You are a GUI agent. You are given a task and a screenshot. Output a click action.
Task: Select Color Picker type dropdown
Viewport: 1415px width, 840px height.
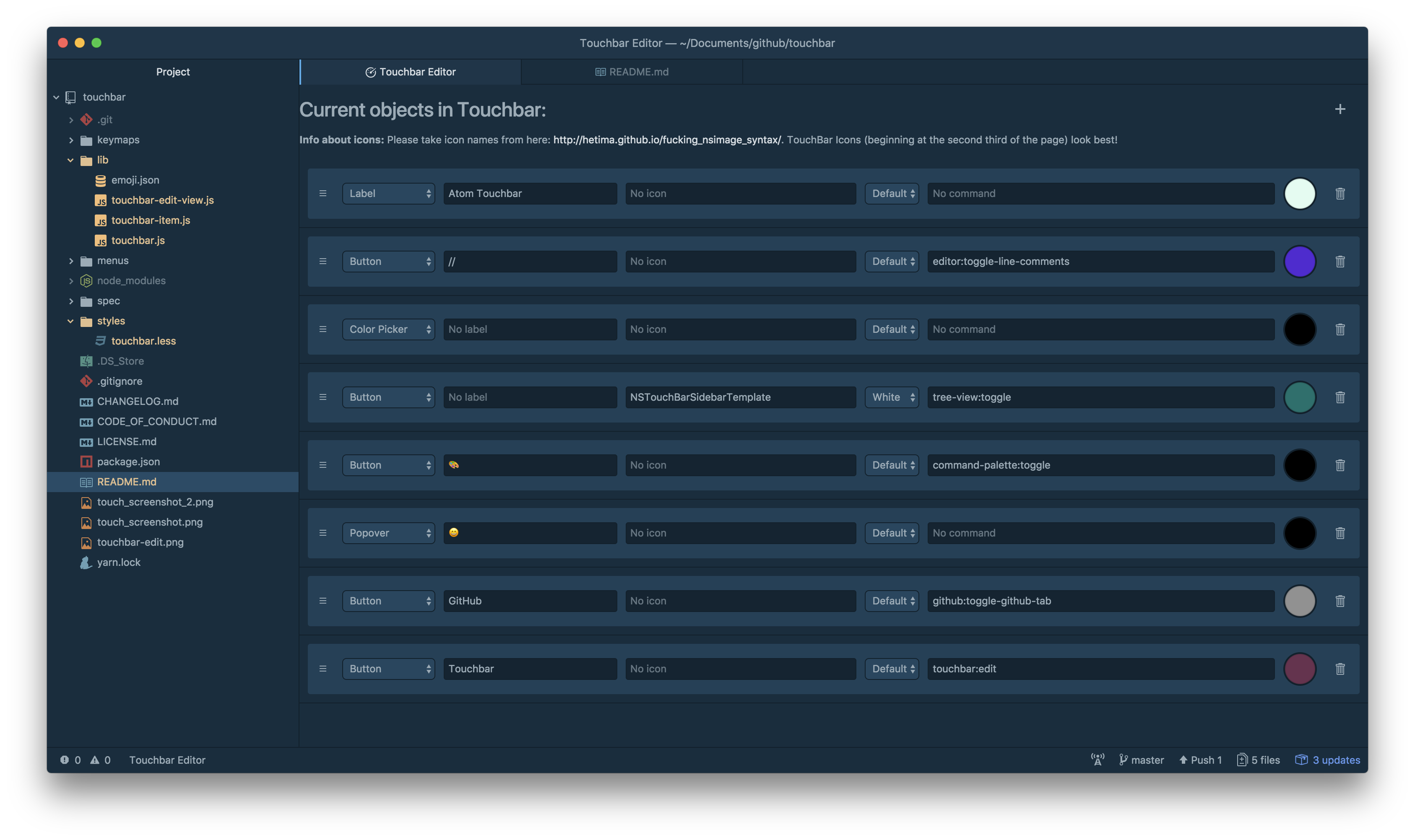(387, 329)
